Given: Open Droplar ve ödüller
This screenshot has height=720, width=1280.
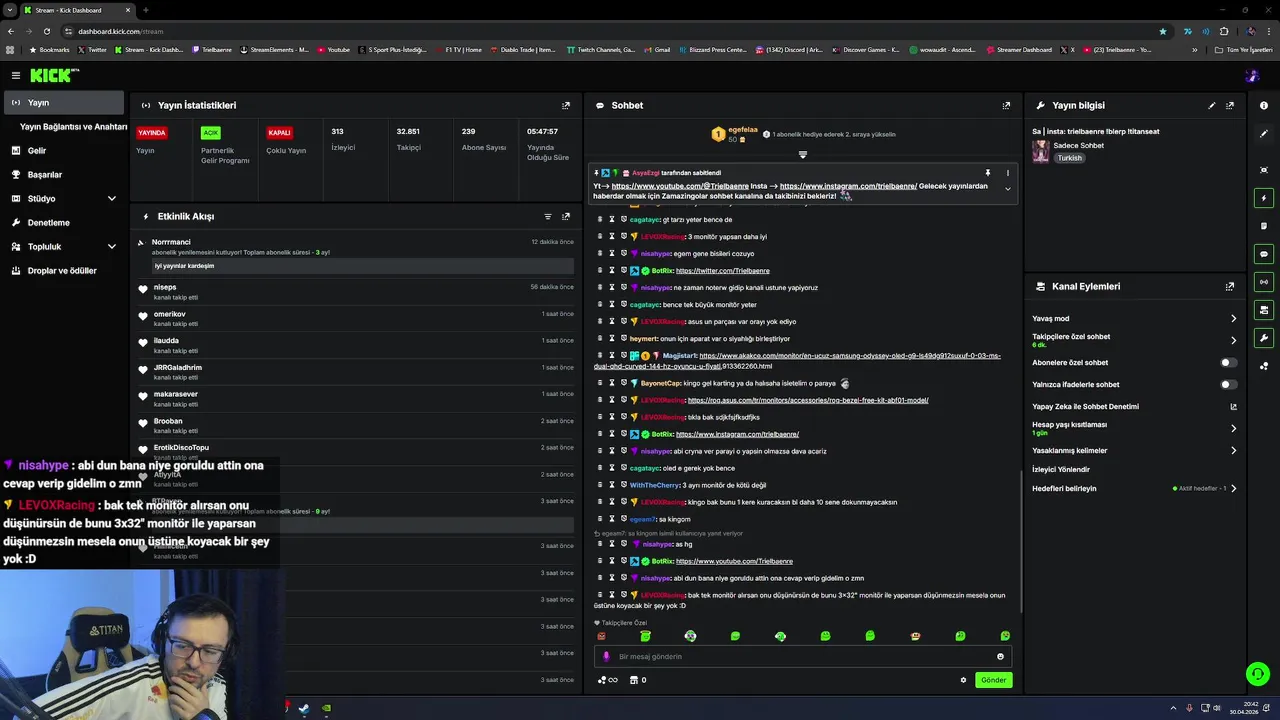Looking at the screenshot, I should point(64,271).
